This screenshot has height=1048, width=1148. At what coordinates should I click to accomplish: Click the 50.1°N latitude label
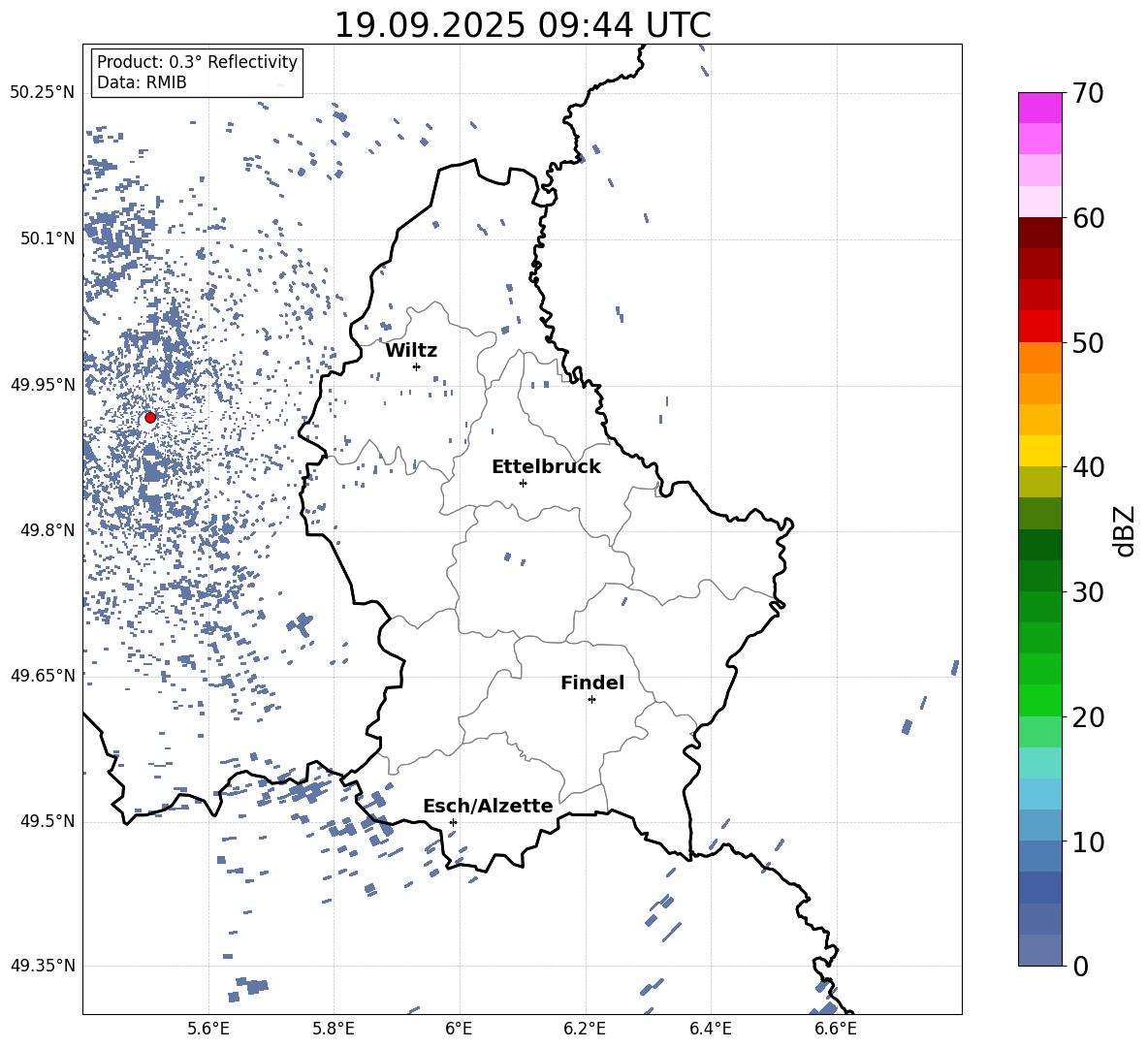(48, 238)
